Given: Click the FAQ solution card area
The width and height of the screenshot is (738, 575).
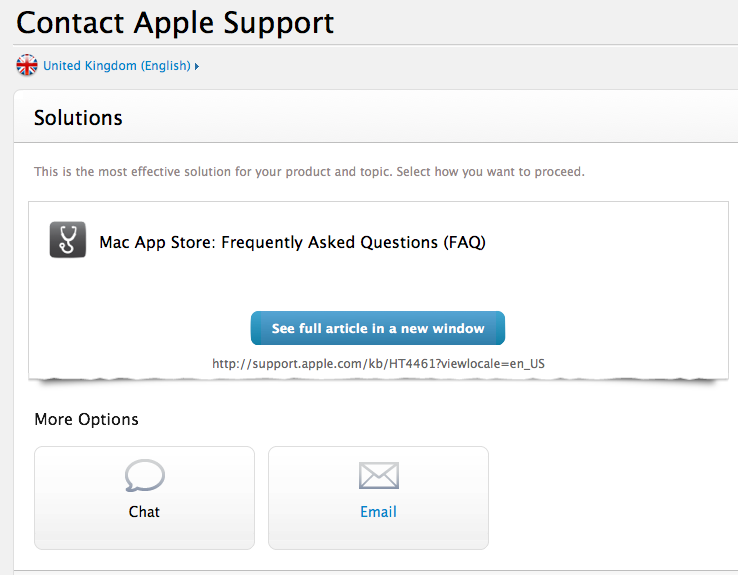Looking at the screenshot, I should tap(378, 290).
